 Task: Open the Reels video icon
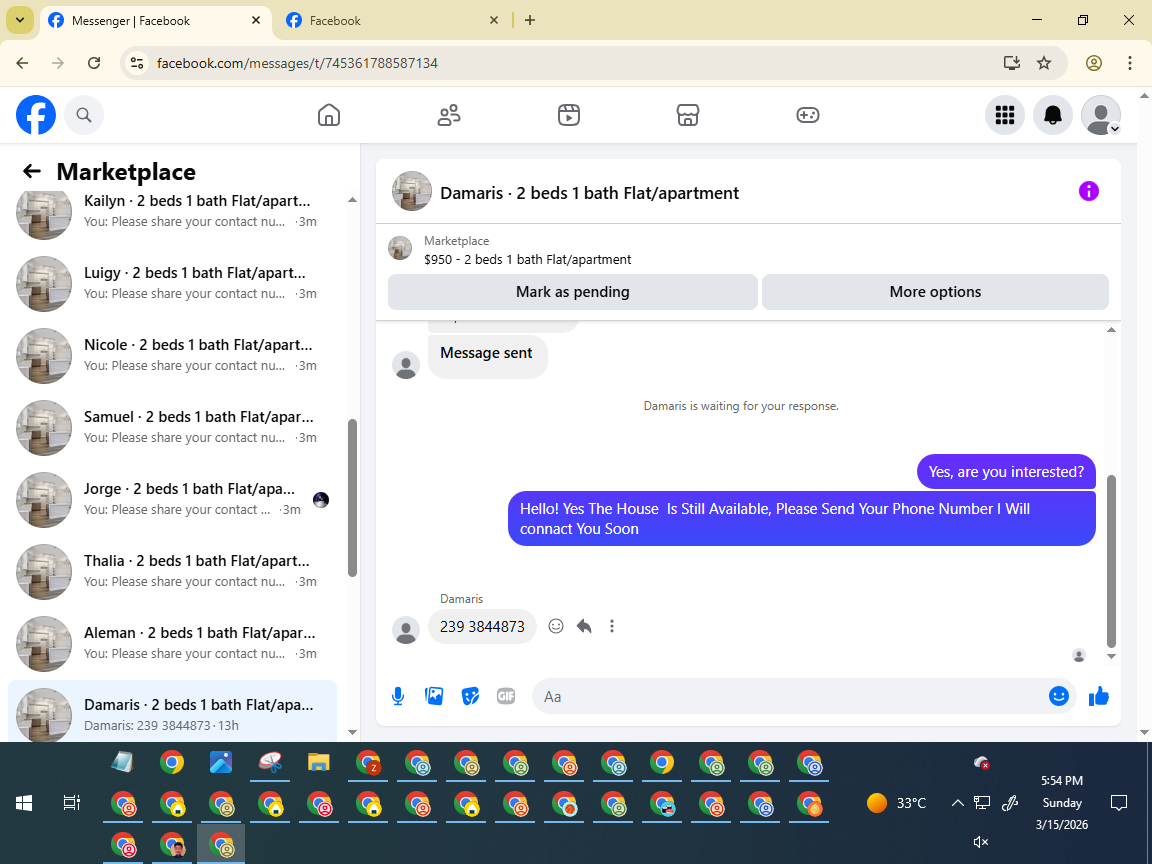pyautogui.click(x=569, y=115)
